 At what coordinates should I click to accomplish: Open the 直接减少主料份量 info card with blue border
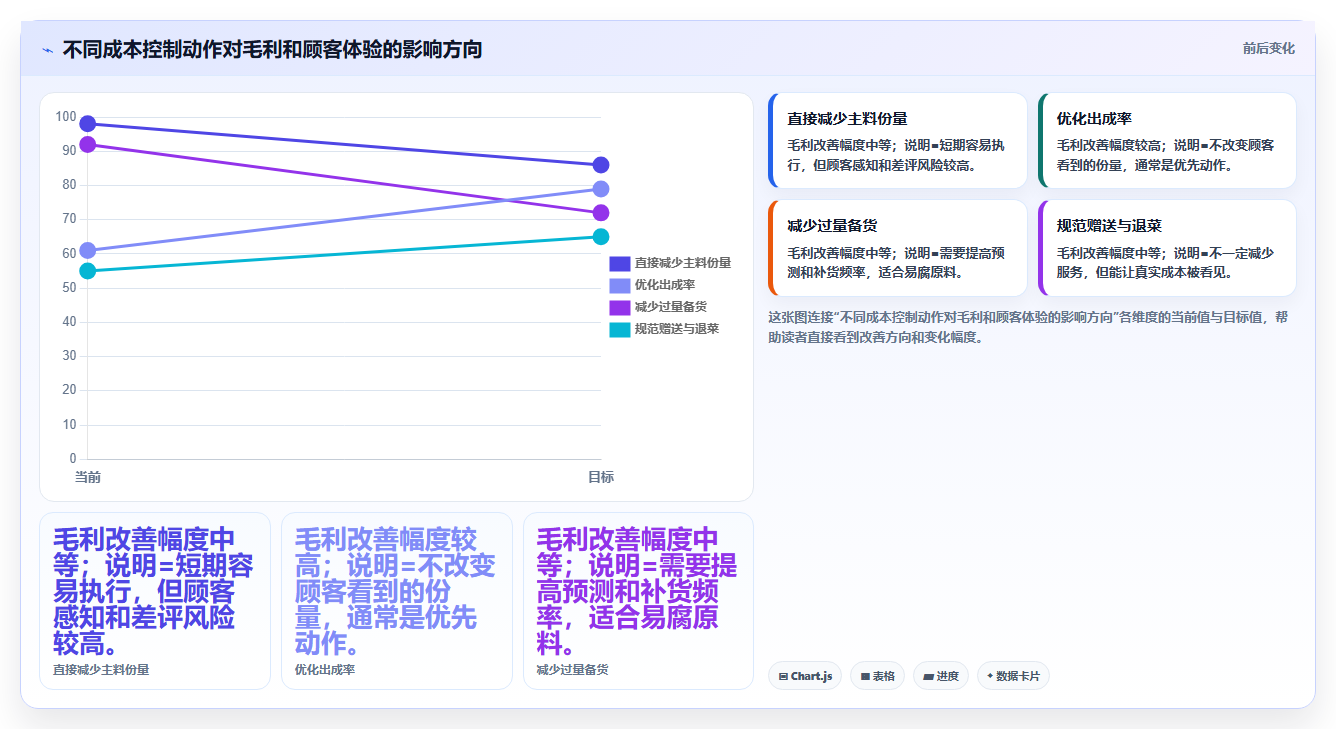pyautogui.click(x=898, y=141)
